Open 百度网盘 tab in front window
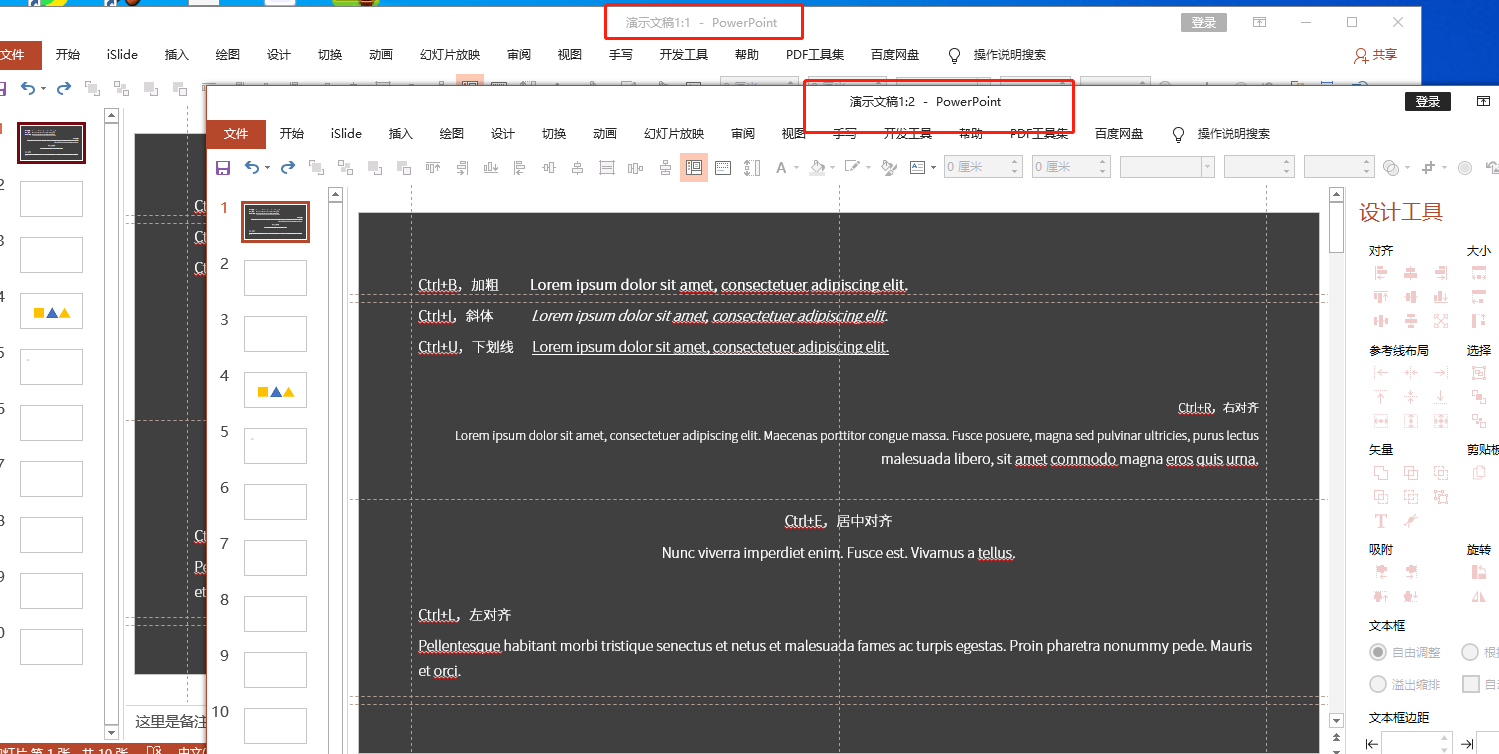Image resolution: width=1499 pixels, height=754 pixels. tap(1119, 134)
